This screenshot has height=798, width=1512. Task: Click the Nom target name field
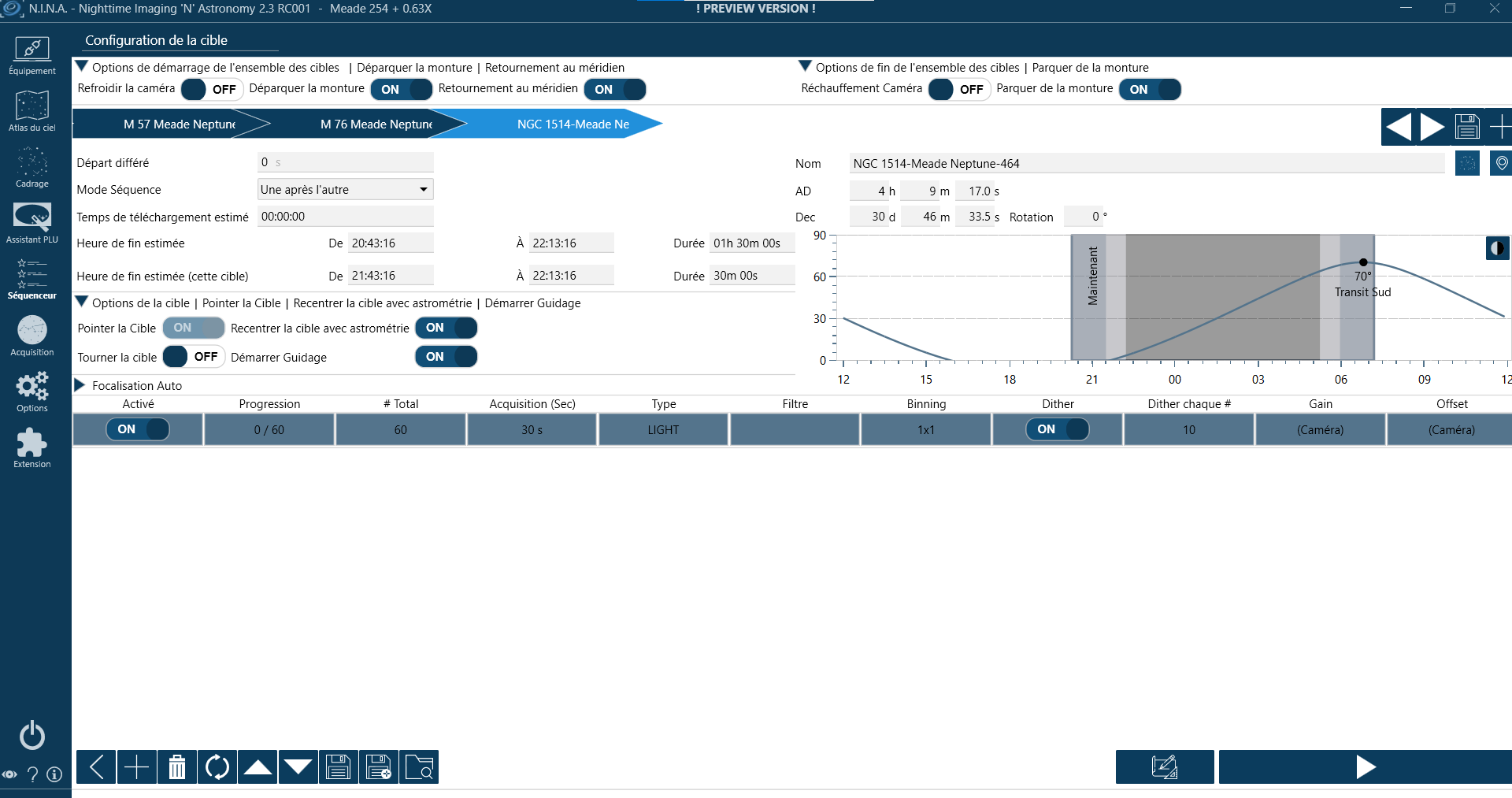tap(1147, 163)
